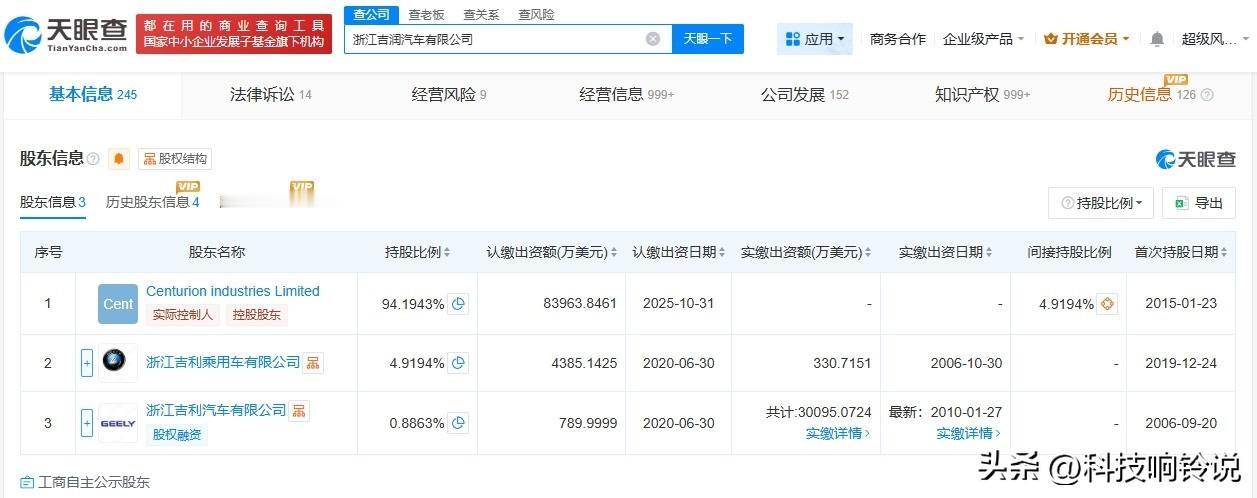This screenshot has height=498, width=1257.
Task: Open 实缴详情 under 共计:30095.0724
Action: pos(838,433)
